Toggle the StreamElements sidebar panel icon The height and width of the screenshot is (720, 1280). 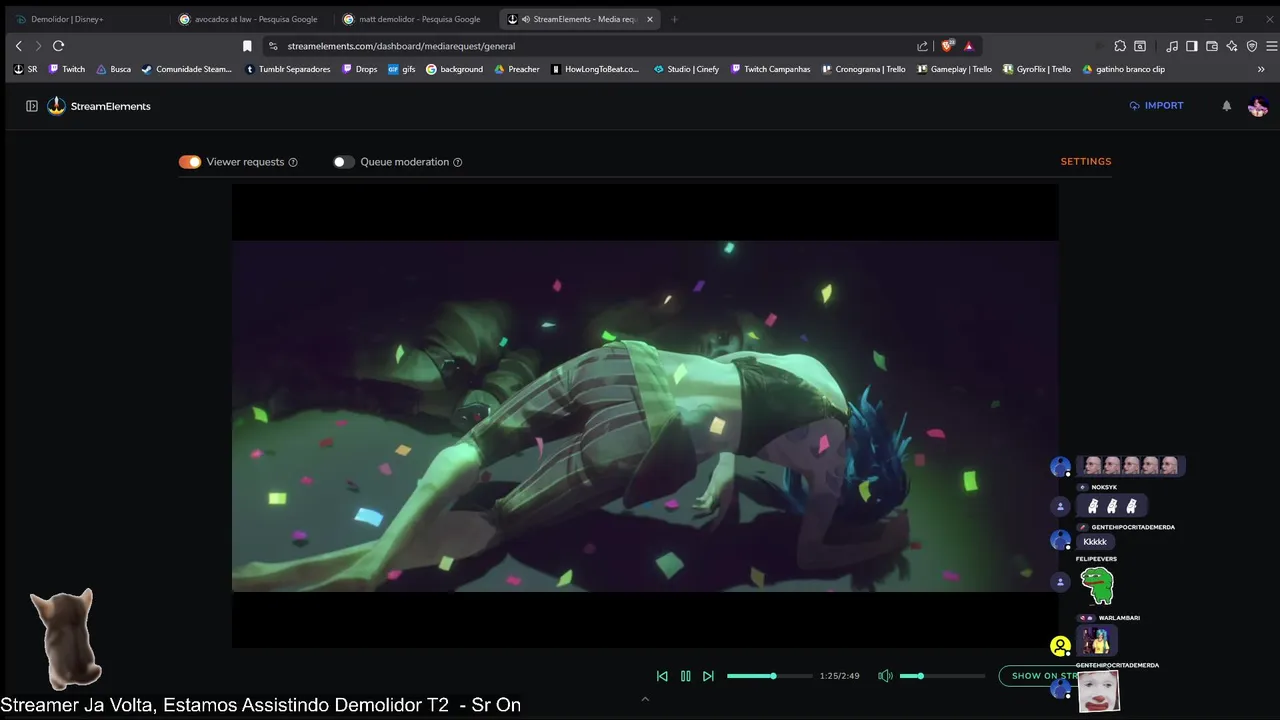coord(32,106)
